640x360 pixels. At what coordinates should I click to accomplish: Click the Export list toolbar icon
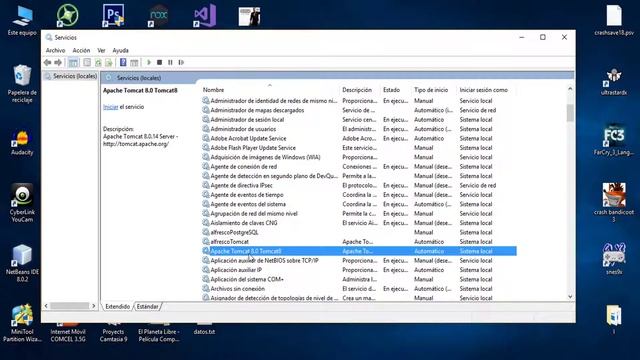pyautogui.click(x=109, y=62)
